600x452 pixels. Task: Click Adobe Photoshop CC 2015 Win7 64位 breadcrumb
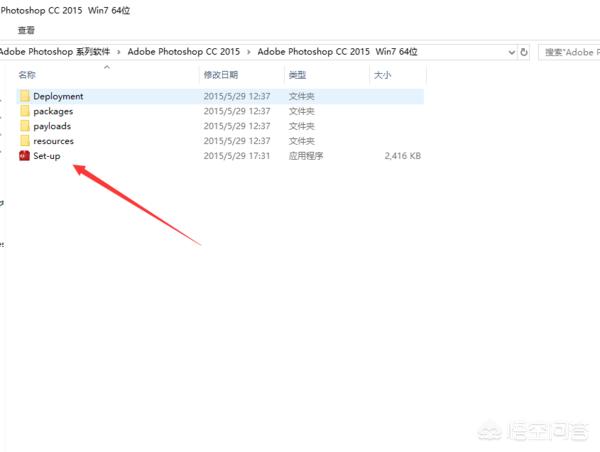coord(337,52)
